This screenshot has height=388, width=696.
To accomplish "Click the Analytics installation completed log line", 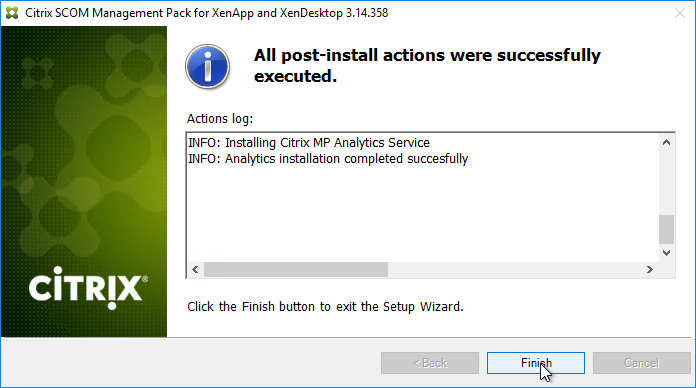I will [328, 159].
